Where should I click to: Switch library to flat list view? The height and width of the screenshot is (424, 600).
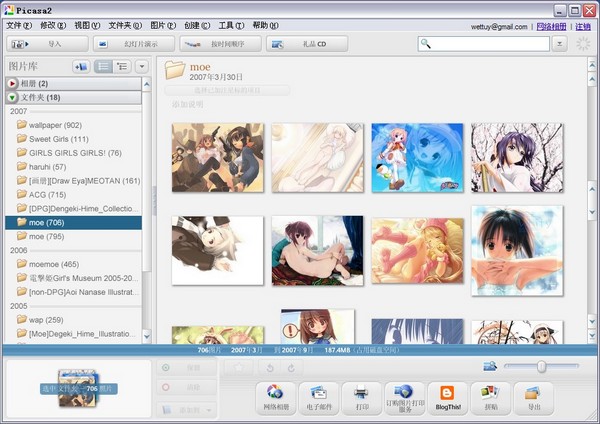tap(103, 66)
